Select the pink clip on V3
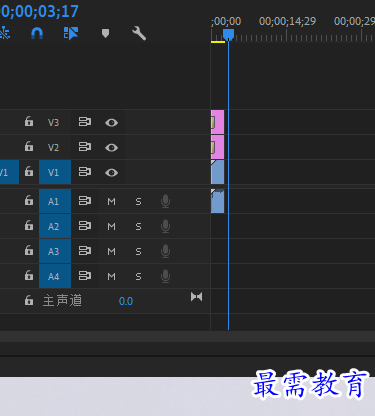Viewport: 375px width, 416px height. (x=218, y=122)
